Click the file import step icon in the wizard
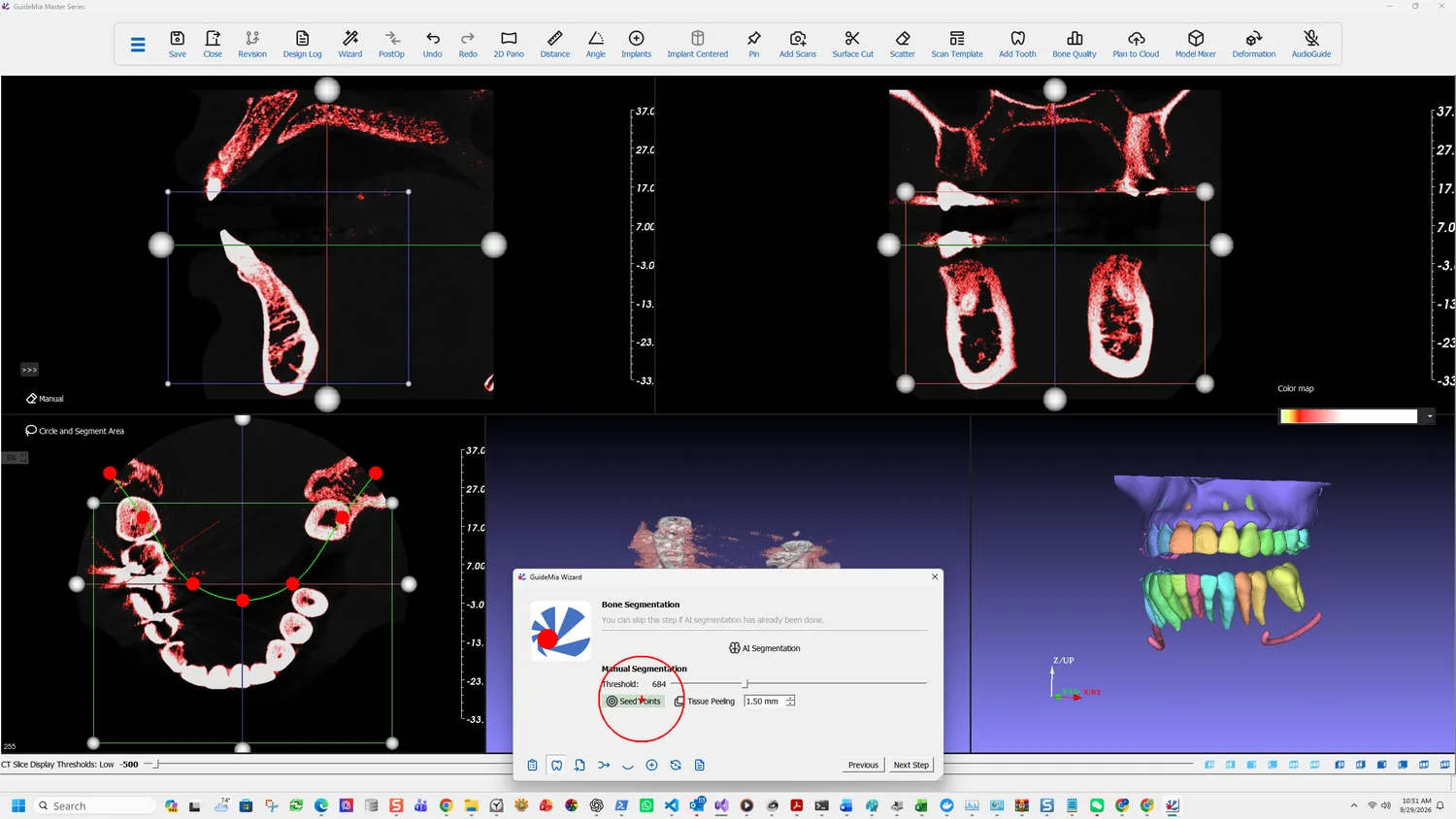The height and width of the screenshot is (819, 1456). tap(579, 766)
